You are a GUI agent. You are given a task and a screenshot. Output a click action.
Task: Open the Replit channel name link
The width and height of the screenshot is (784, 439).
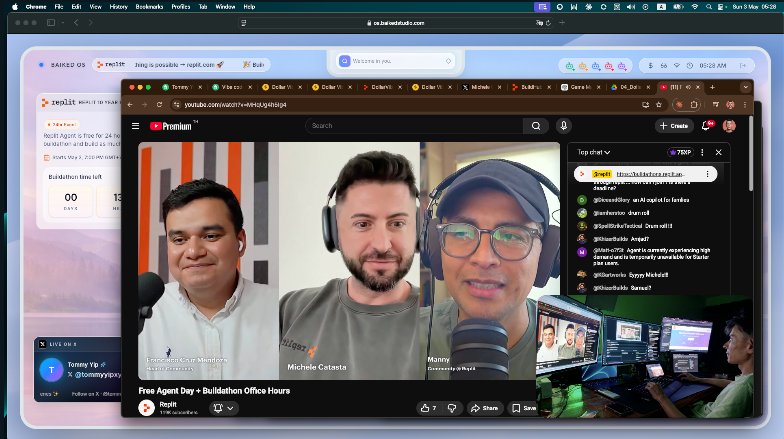tap(168, 404)
